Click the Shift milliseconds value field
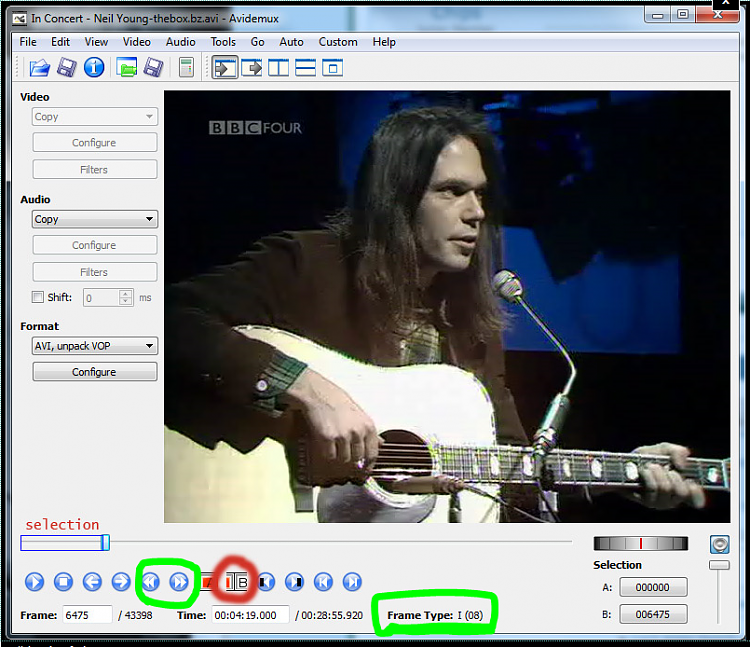750x647 pixels. (101, 297)
